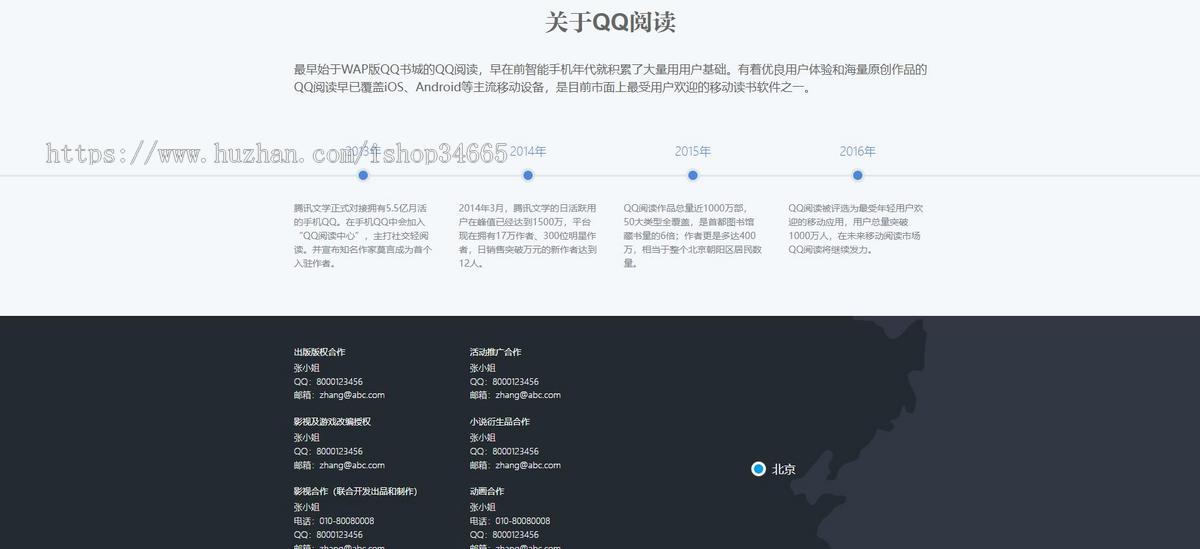Image resolution: width=1200 pixels, height=549 pixels.
Task: Open the email address under 影视及游戏改编授权
Action: 352,465
